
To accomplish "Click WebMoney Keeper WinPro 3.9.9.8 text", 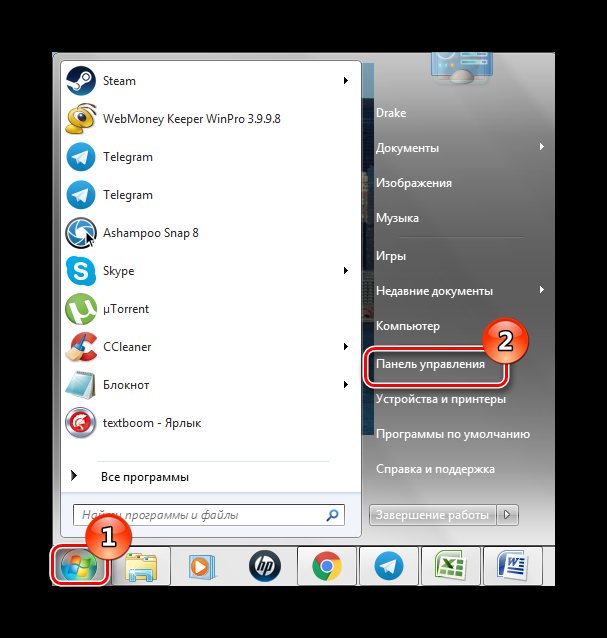I will [192, 119].
